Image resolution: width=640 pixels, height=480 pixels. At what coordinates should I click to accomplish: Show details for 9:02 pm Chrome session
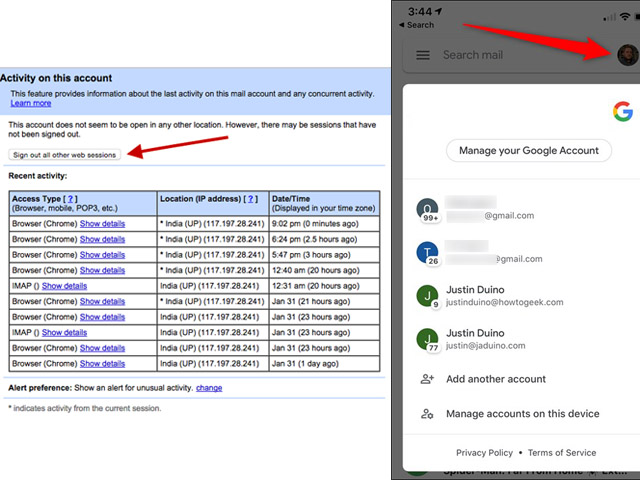[102, 224]
